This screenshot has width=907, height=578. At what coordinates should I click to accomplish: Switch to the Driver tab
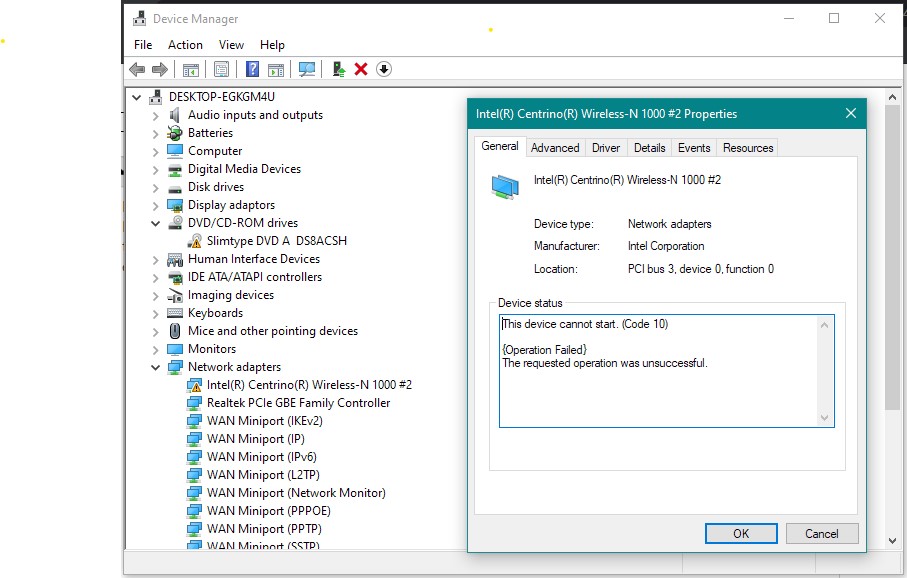[x=606, y=148]
